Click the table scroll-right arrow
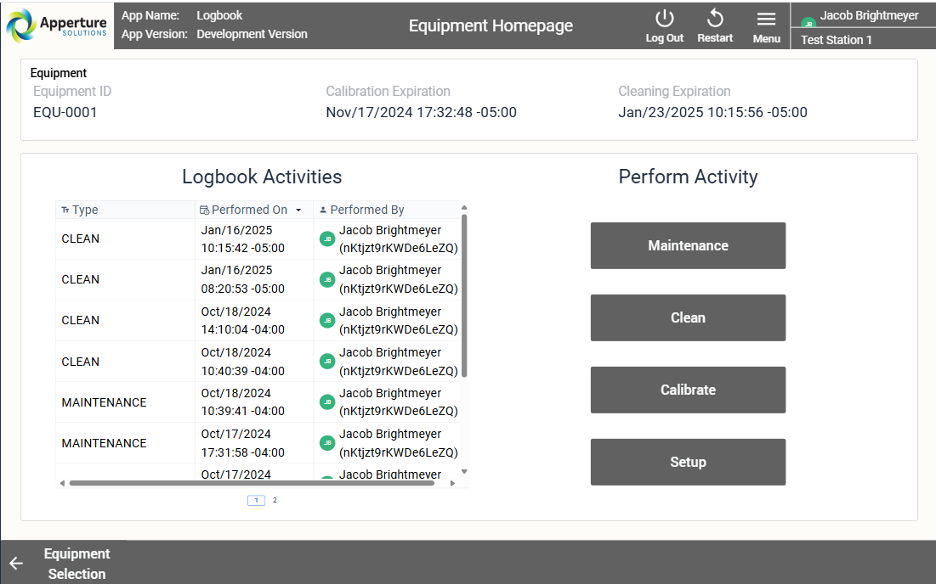The image size is (936, 584). pyautogui.click(x=452, y=483)
